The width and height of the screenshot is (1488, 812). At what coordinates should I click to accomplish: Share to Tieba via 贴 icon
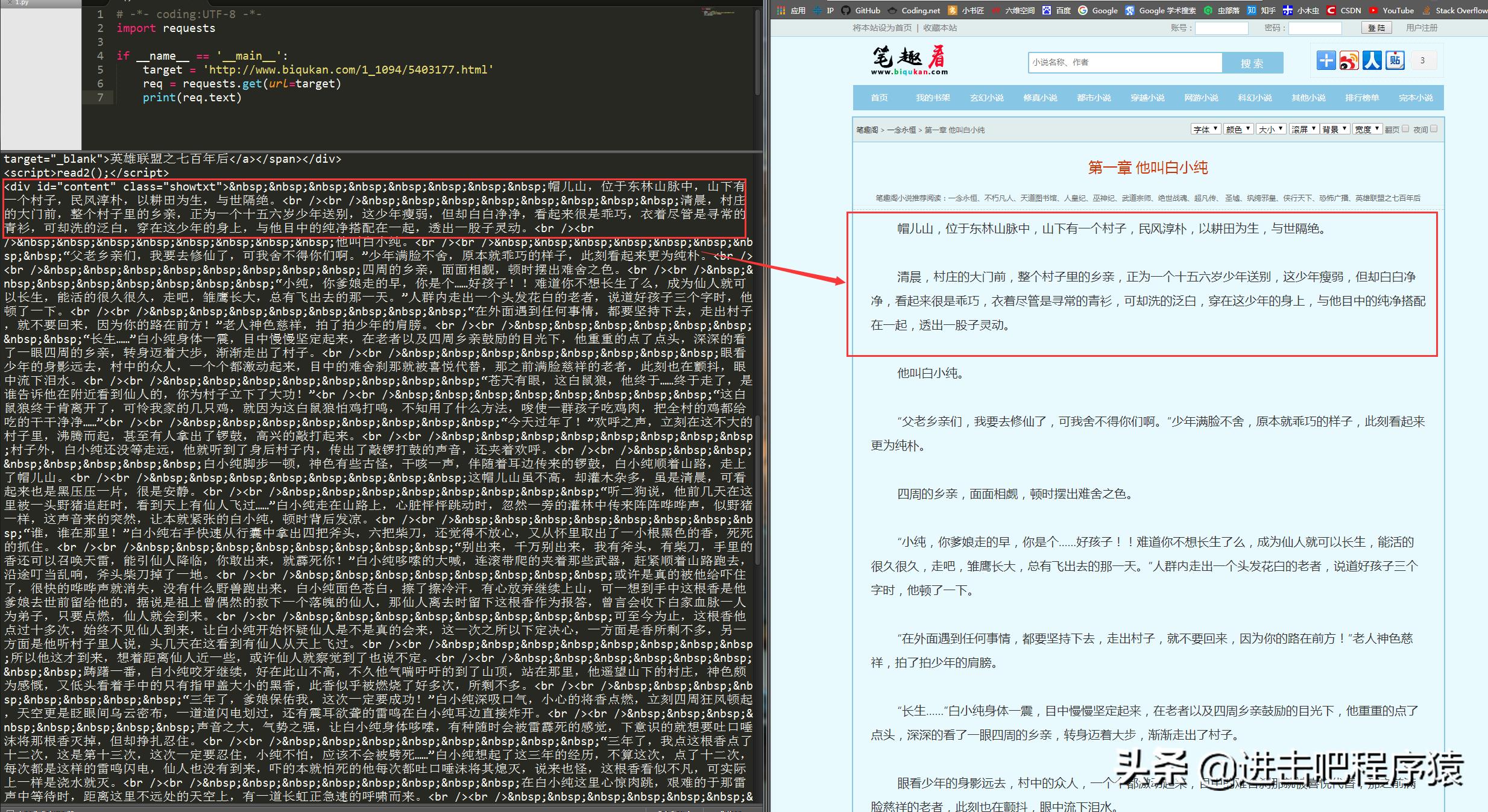[1395, 60]
